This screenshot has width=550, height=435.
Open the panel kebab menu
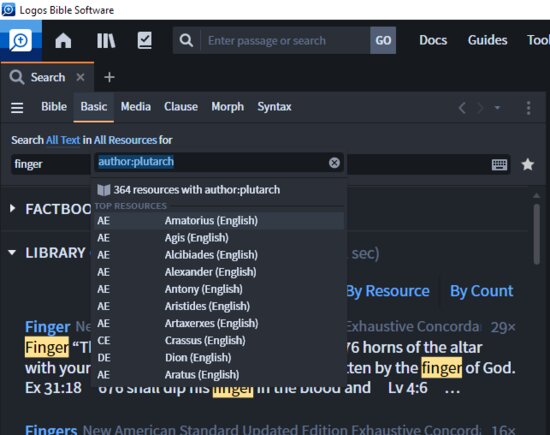pos(529,108)
